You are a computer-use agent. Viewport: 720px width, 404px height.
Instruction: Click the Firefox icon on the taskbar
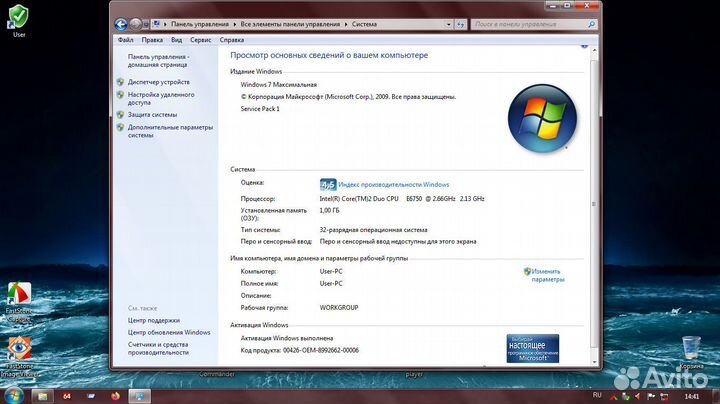[x=115, y=396]
